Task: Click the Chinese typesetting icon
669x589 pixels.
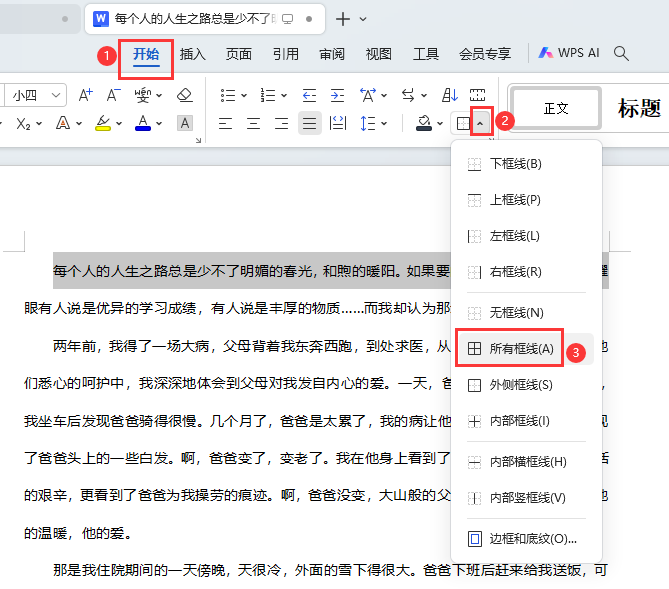Action: pyautogui.click(x=368, y=95)
